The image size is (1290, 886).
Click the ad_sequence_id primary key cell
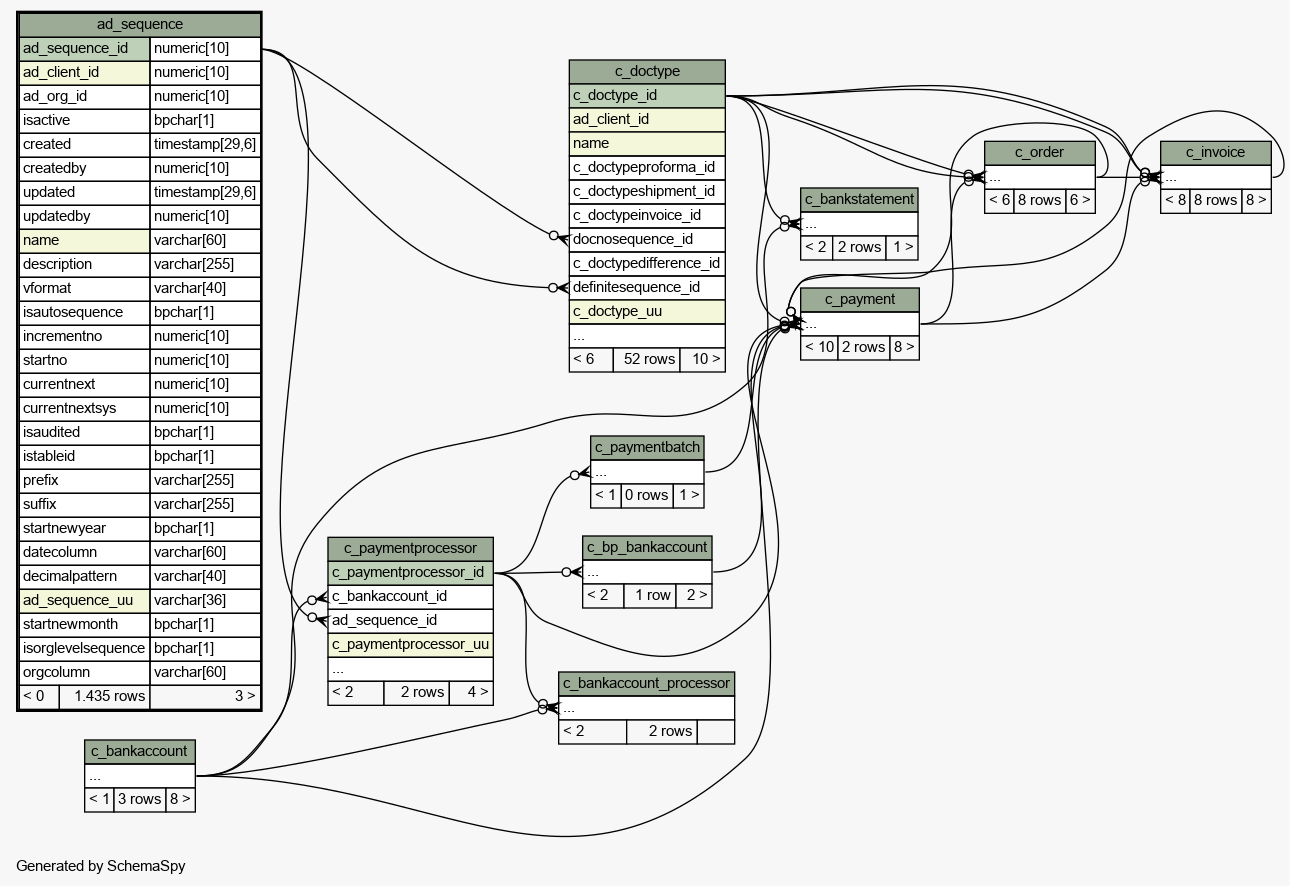tap(85, 48)
